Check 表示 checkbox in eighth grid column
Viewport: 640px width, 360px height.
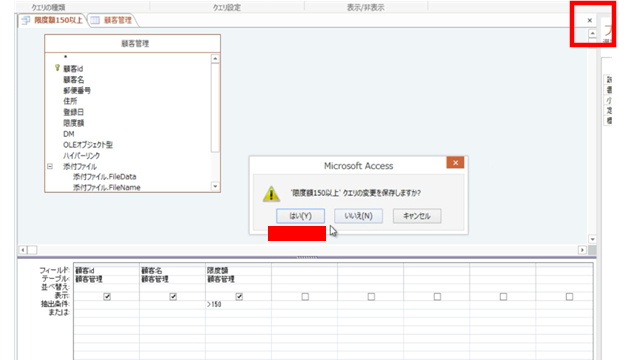click(x=569, y=297)
